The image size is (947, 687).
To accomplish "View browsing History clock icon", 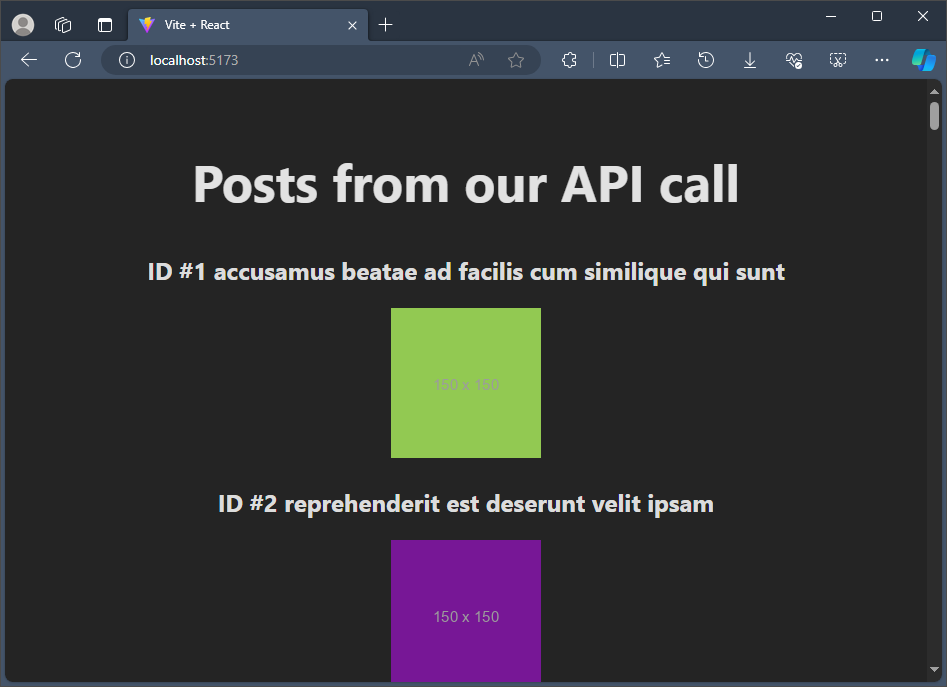I will click(x=706, y=60).
